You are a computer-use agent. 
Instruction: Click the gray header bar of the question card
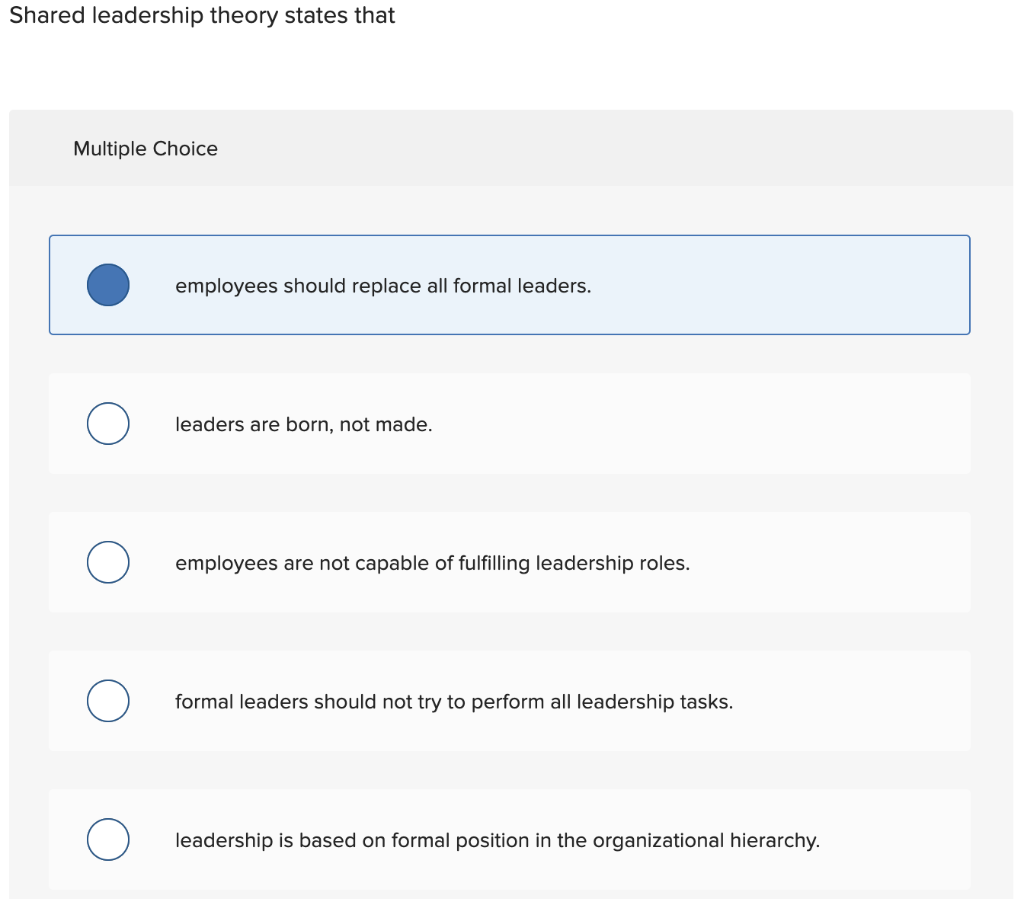[512, 148]
